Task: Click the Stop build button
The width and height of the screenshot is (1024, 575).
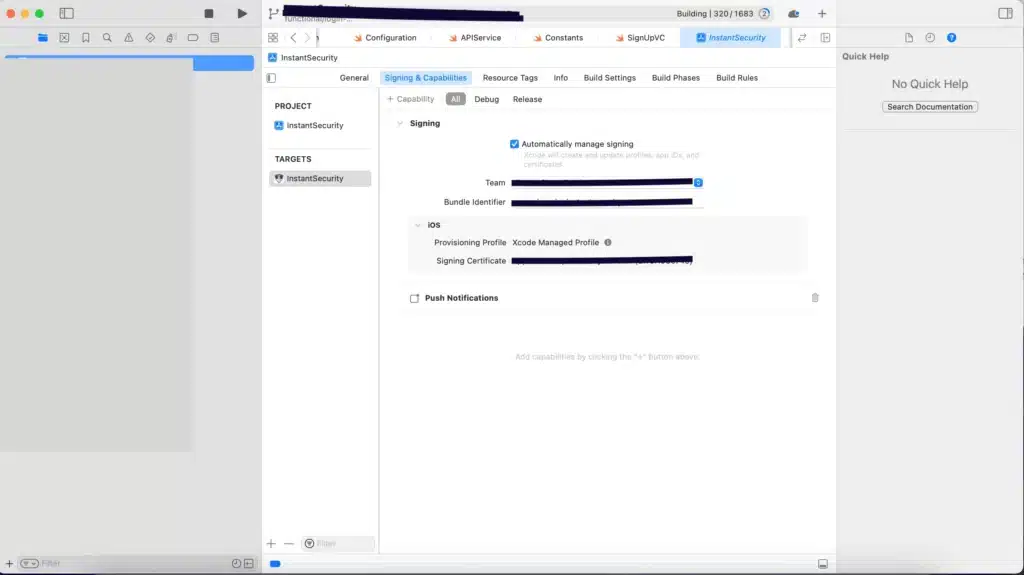Action: pyautogui.click(x=209, y=14)
